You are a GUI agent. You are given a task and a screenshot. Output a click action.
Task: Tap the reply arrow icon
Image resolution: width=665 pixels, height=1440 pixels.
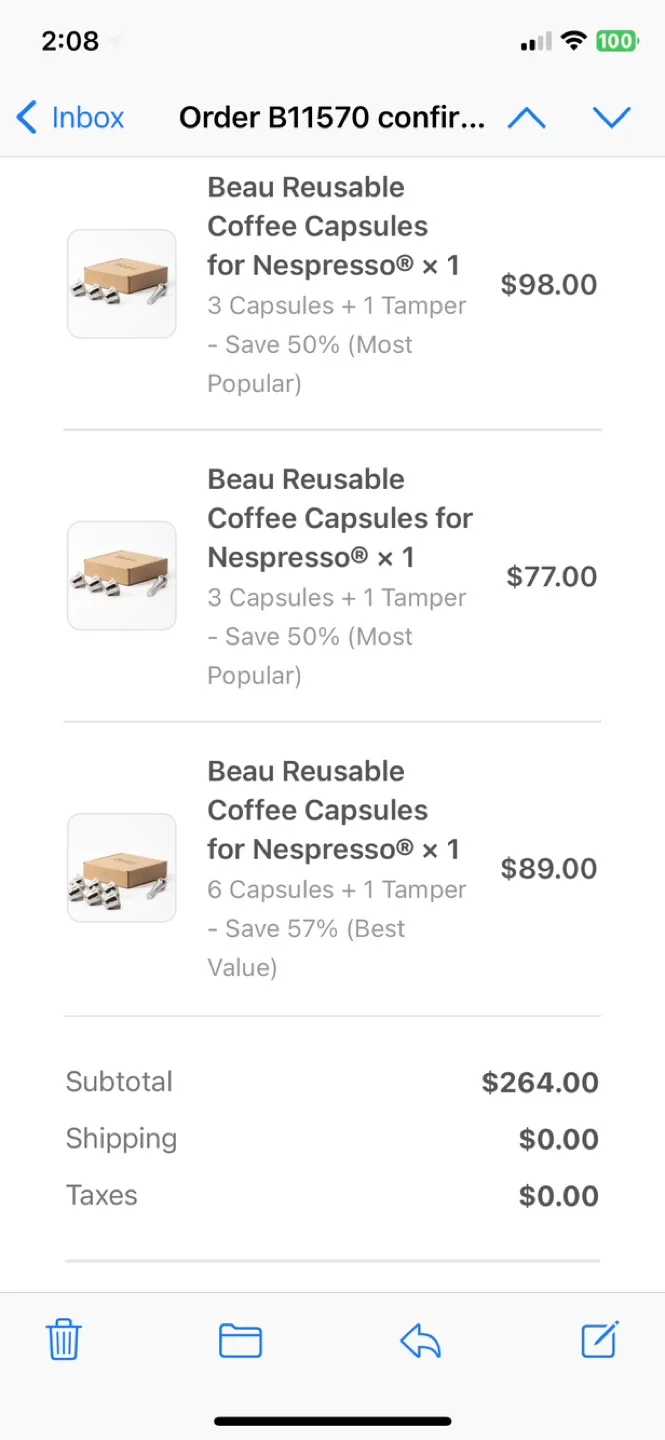(x=420, y=1340)
